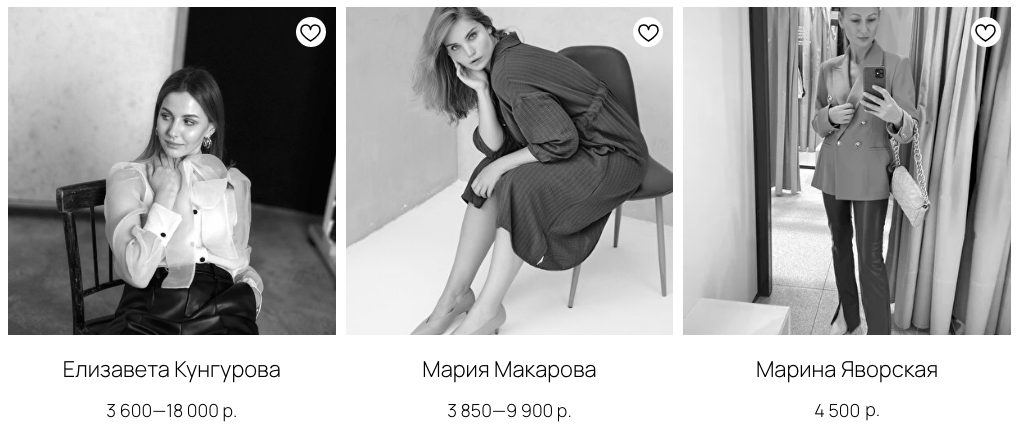Add Елизавета Кунгурова to favorites with heart

click(x=311, y=32)
